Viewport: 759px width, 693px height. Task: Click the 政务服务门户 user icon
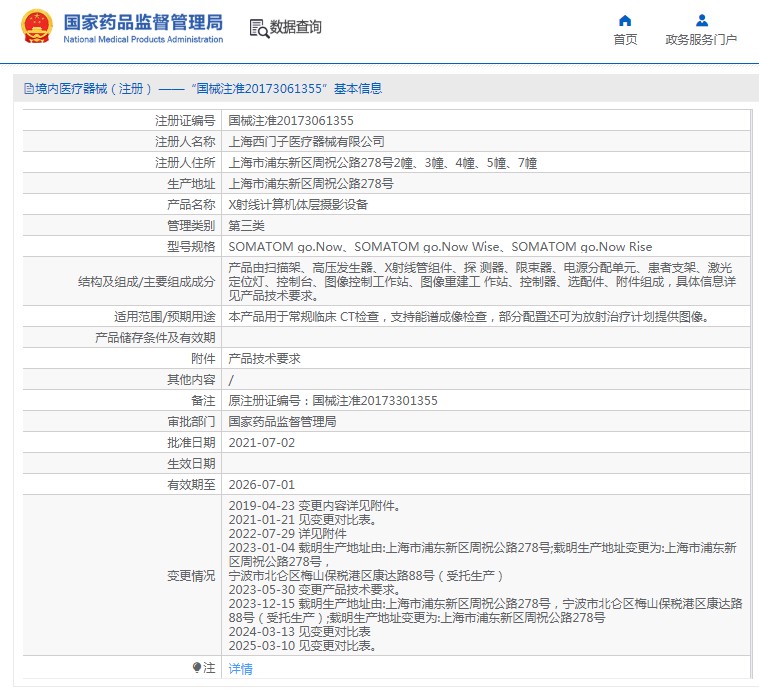tap(701, 20)
